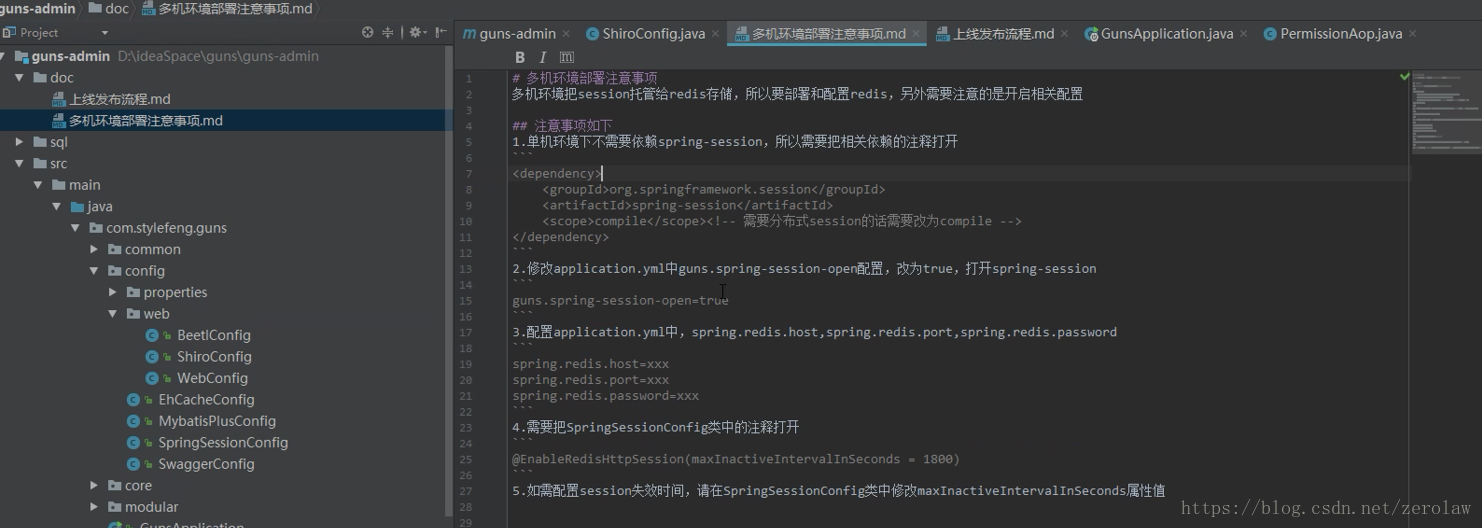Close the PermissionAop.java tab
This screenshot has width=1482, height=528.
[1412, 34]
